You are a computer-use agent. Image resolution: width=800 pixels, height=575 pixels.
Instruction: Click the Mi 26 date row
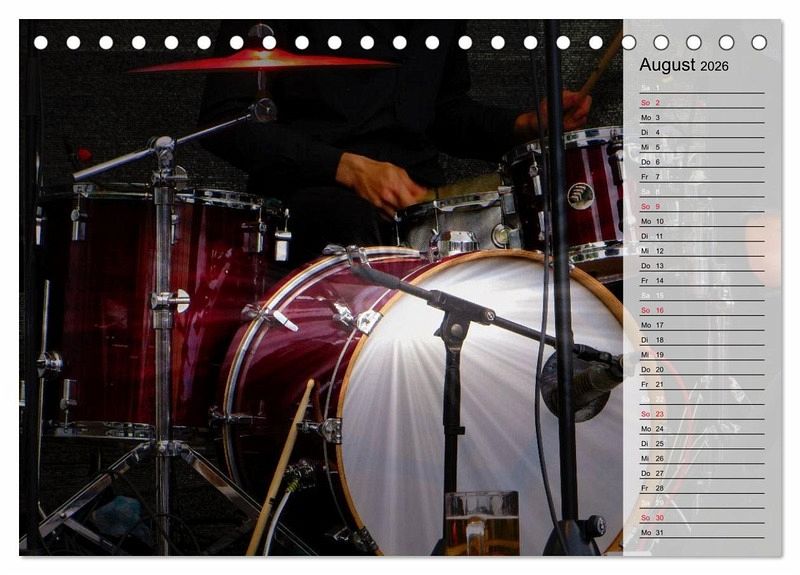coord(700,458)
